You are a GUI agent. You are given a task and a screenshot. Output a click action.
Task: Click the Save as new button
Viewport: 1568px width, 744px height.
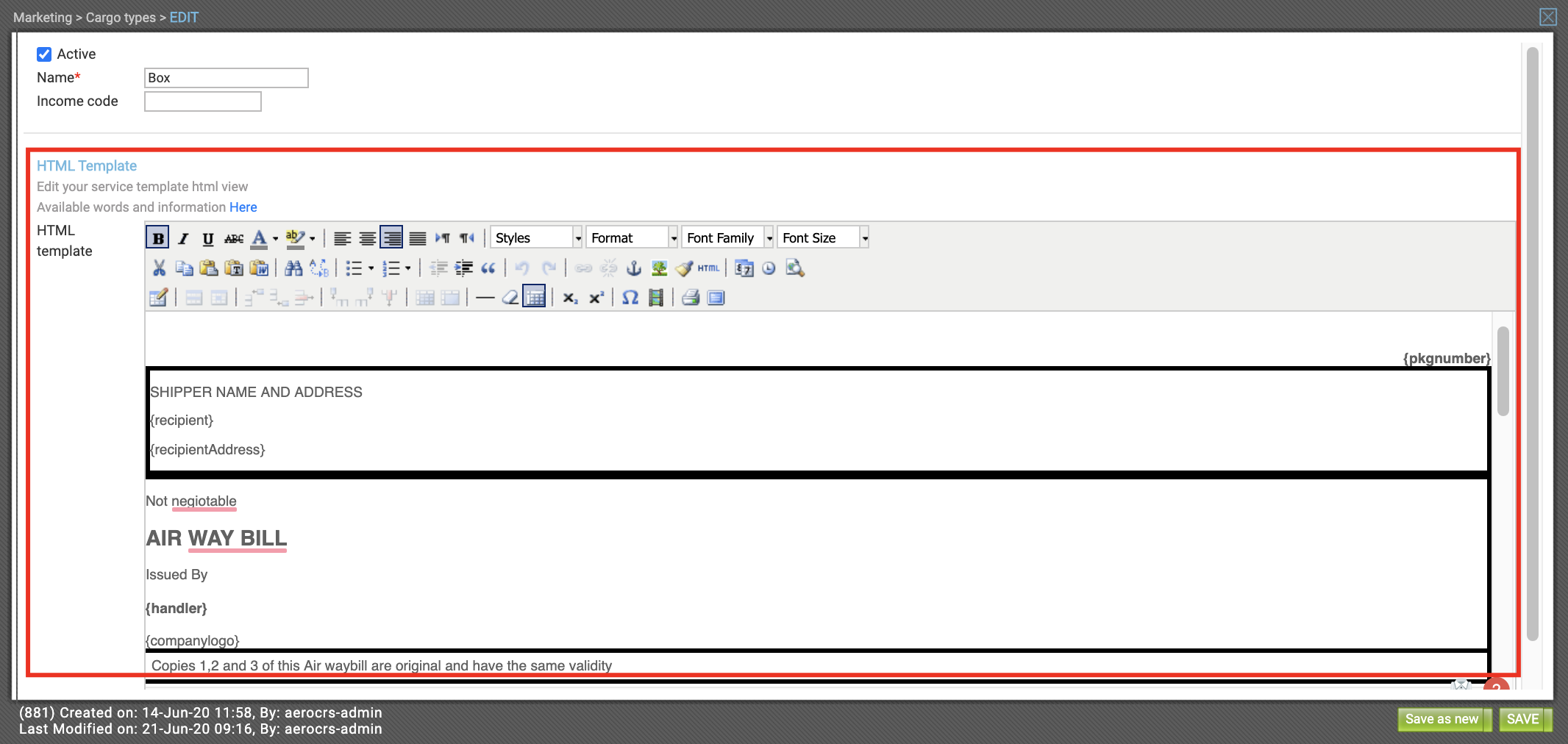1444,719
